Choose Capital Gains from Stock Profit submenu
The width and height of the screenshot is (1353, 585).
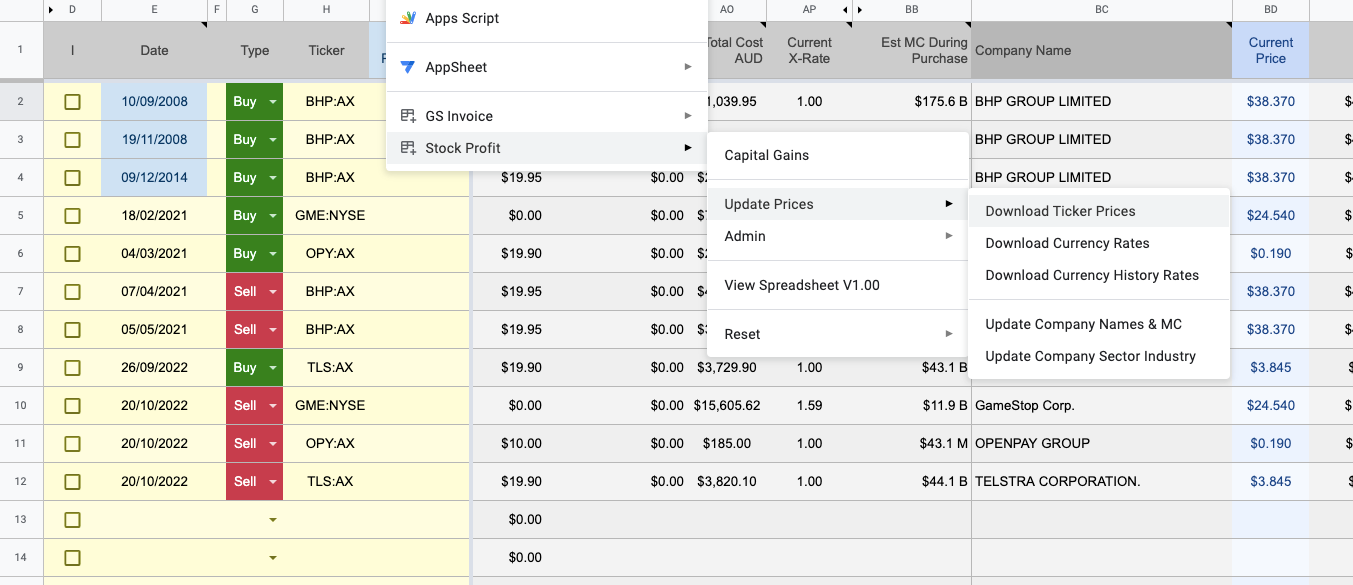(766, 155)
